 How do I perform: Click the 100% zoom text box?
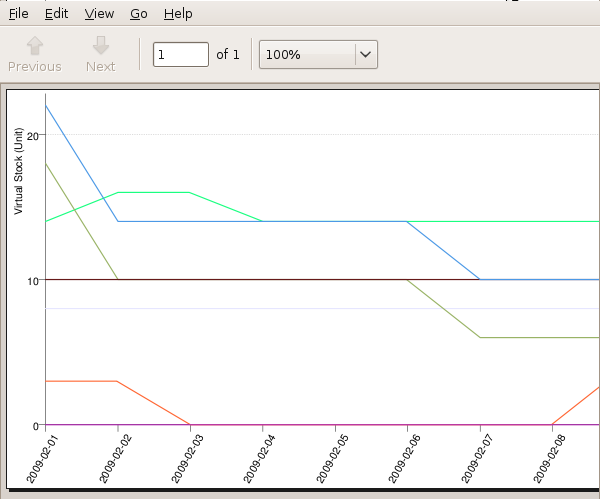[x=306, y=54]
